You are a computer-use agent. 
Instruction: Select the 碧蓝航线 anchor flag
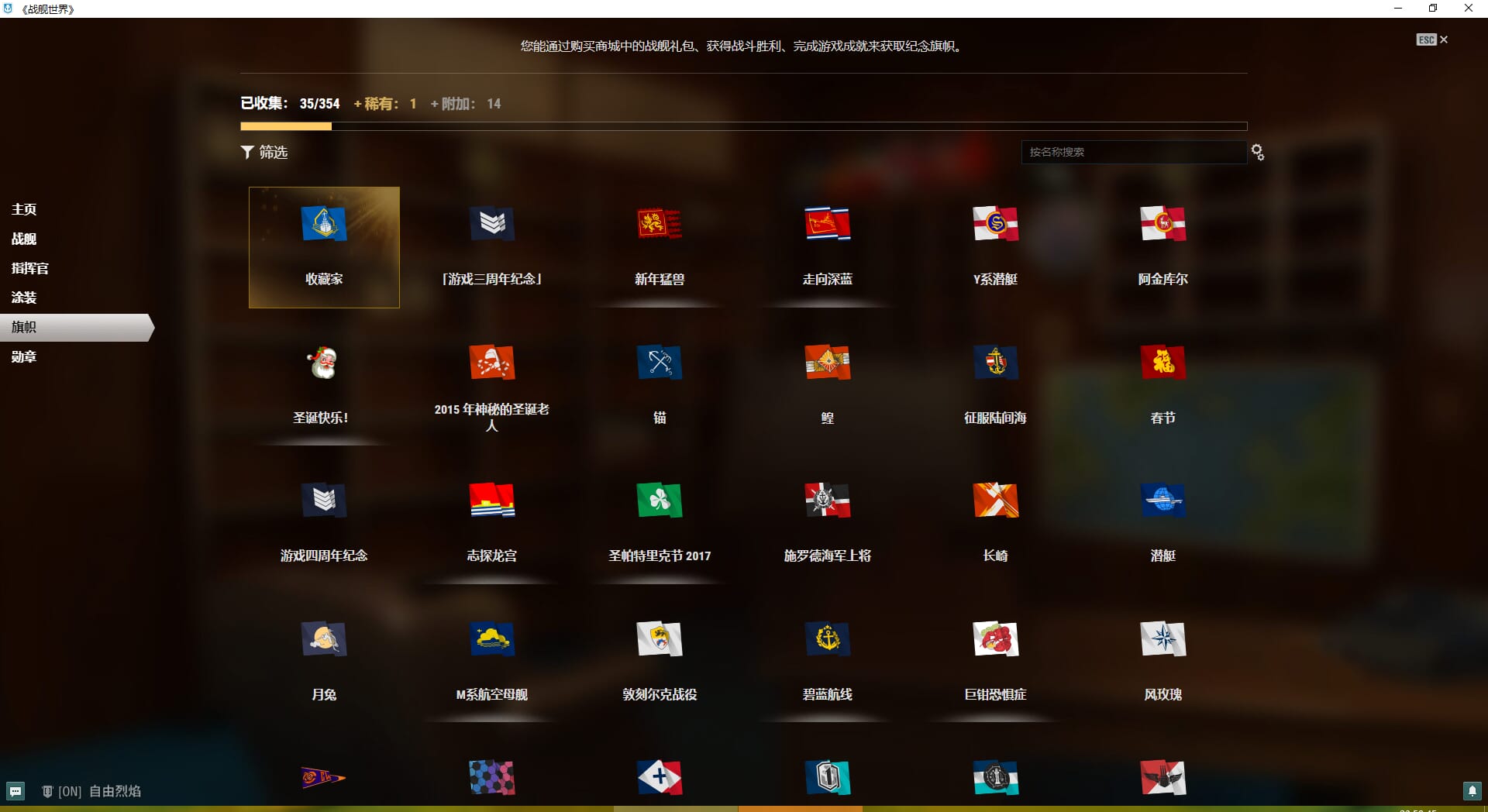[827, 639]
